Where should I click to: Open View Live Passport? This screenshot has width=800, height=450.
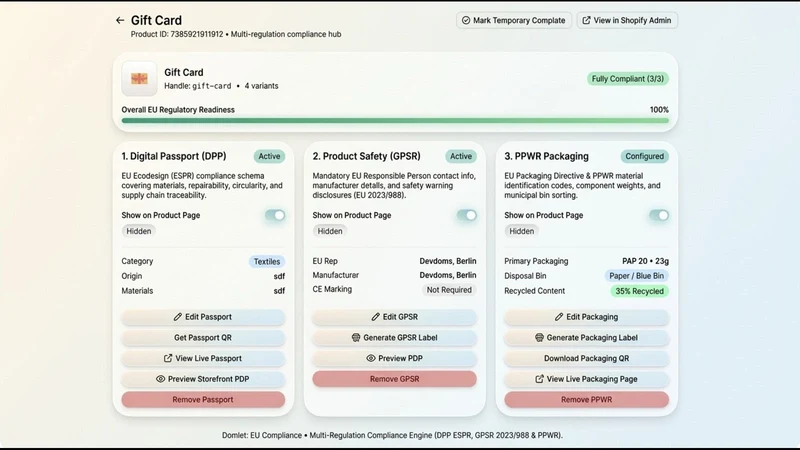pos(203,358)
